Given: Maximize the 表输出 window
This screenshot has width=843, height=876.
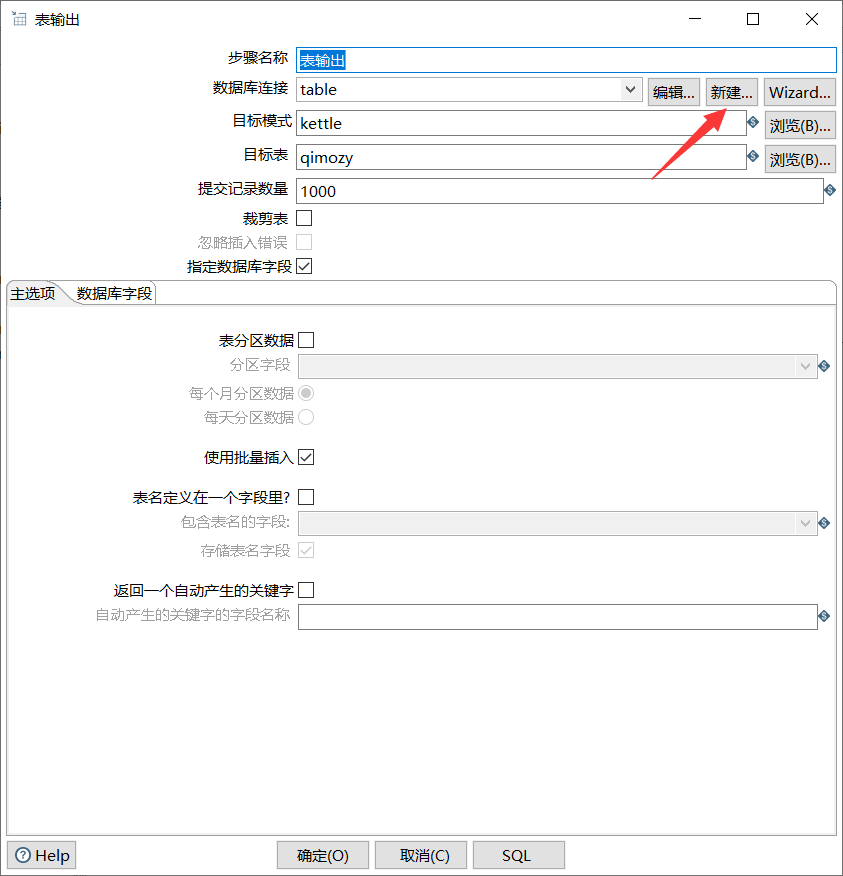Looking at the screenshot, I should (752, 19).
